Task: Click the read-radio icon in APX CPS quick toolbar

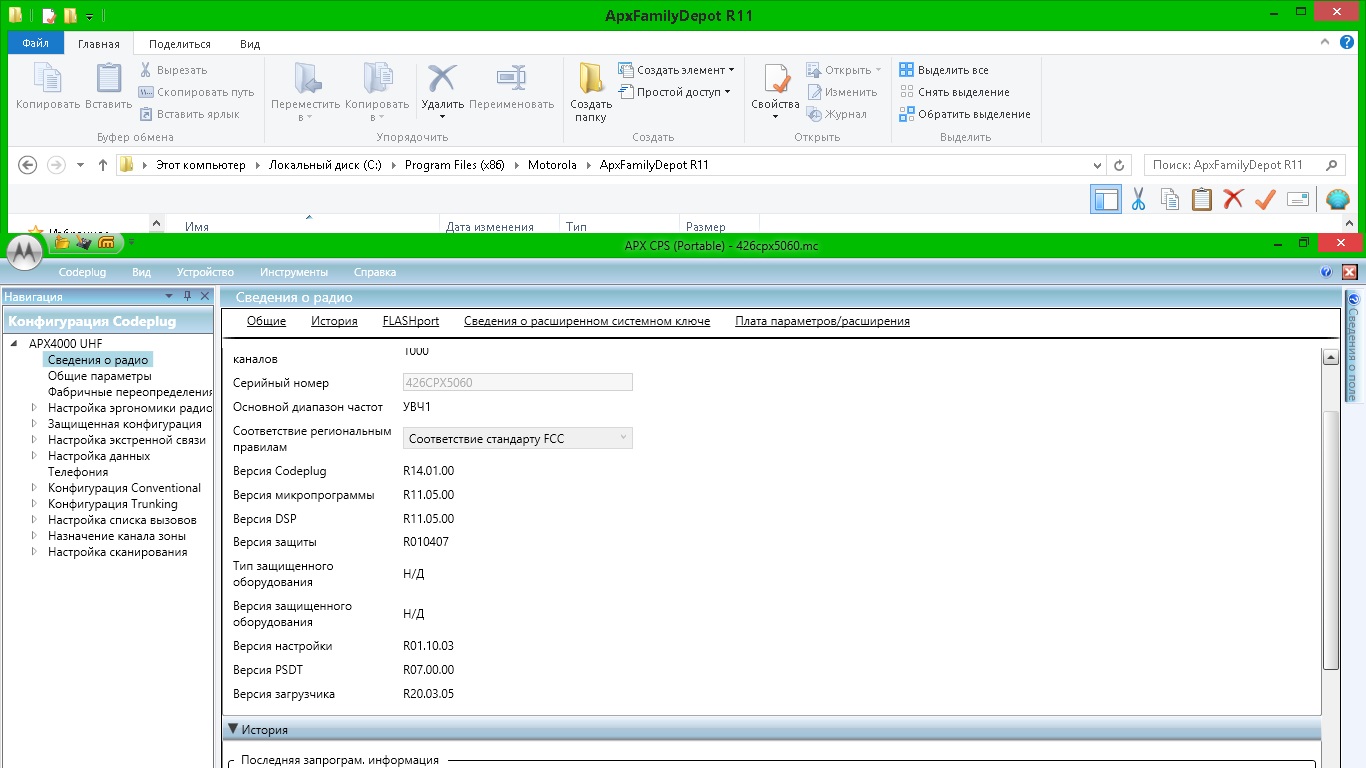Action: point(84,243)
